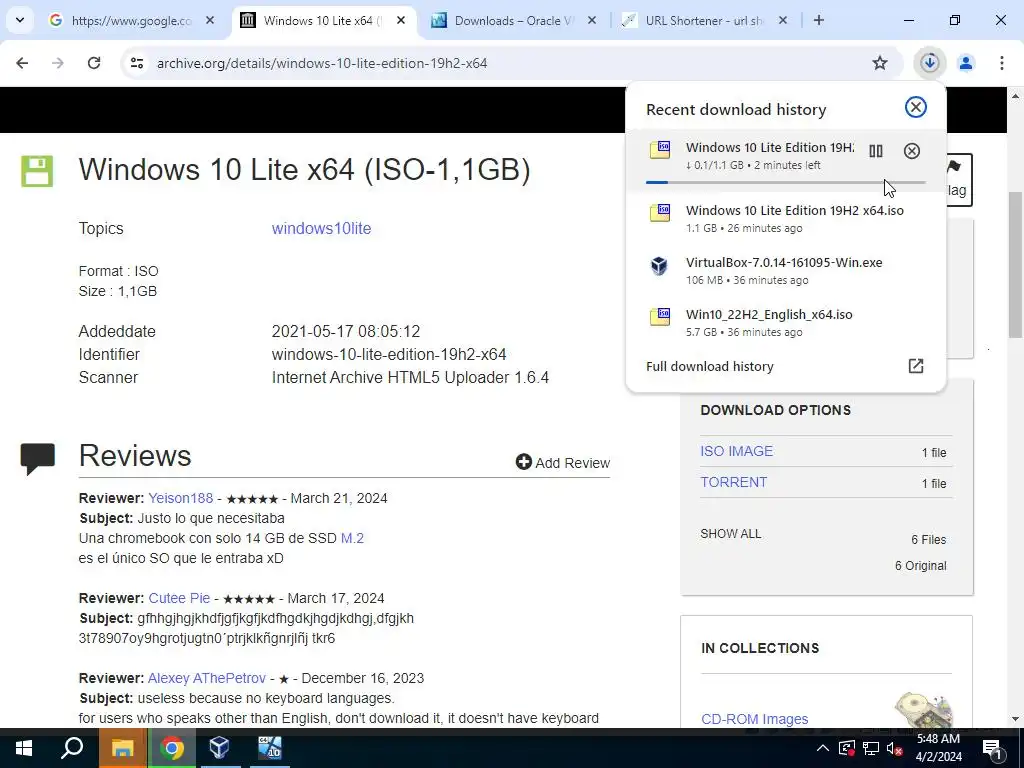Show hidden system tray icons chevron
Screen dimensions: 1024x768
click(x=823, y=748)
